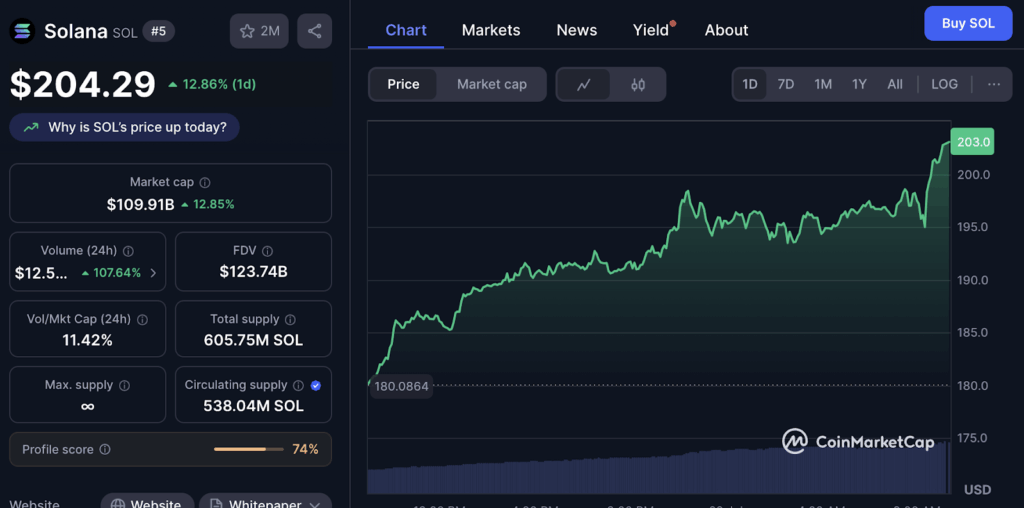Open the Markets tab
The image size is (1024, 508).
point(490,30)
